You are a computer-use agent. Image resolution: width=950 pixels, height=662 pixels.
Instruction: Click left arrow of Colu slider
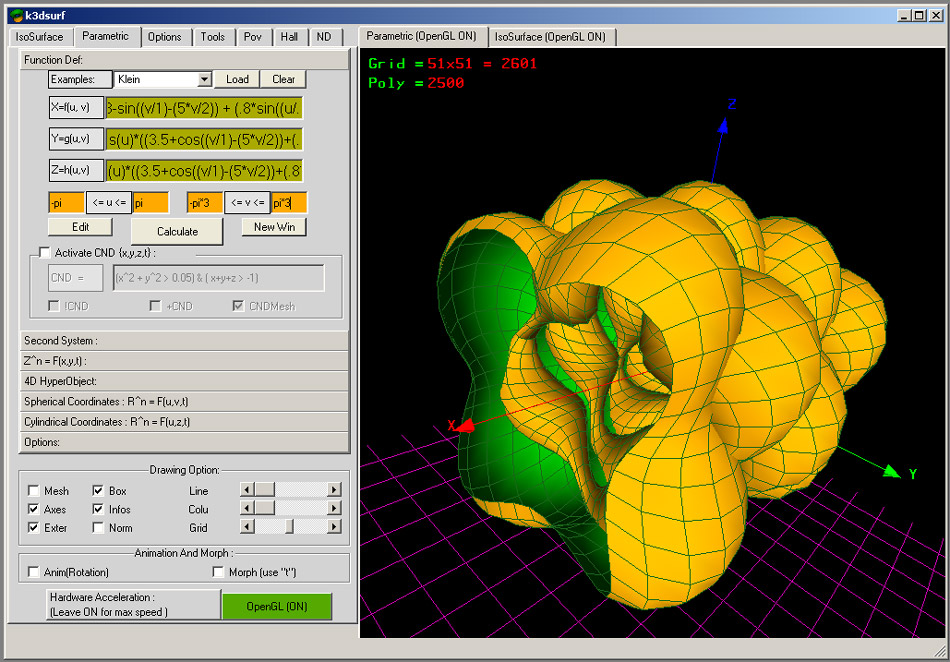click(x=247, y=508)
